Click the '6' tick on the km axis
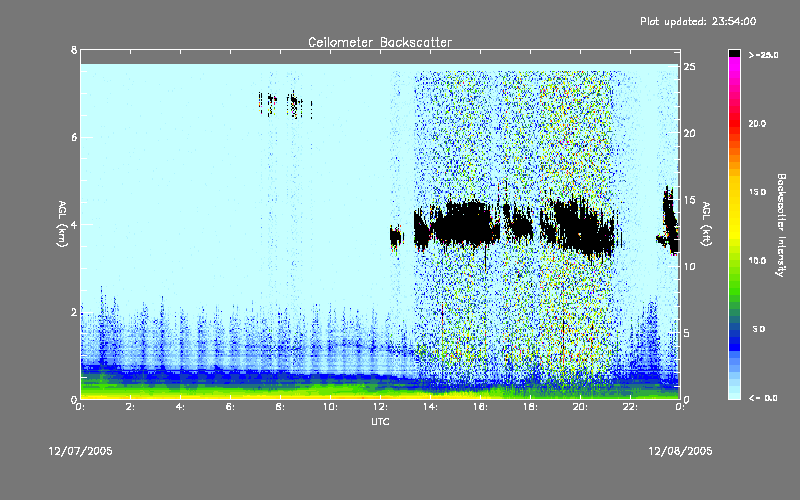Viewport: 800px width, 500px height. pos(74,137)
